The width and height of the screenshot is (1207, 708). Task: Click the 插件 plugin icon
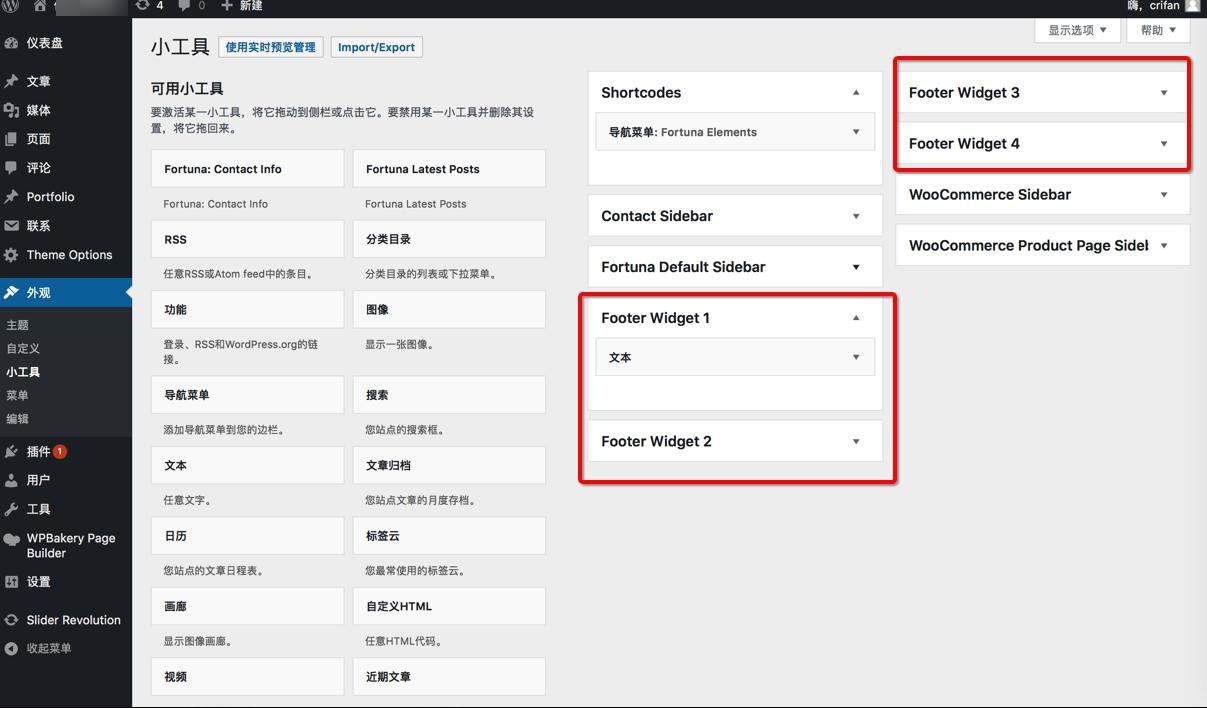(x=12, y=451)
